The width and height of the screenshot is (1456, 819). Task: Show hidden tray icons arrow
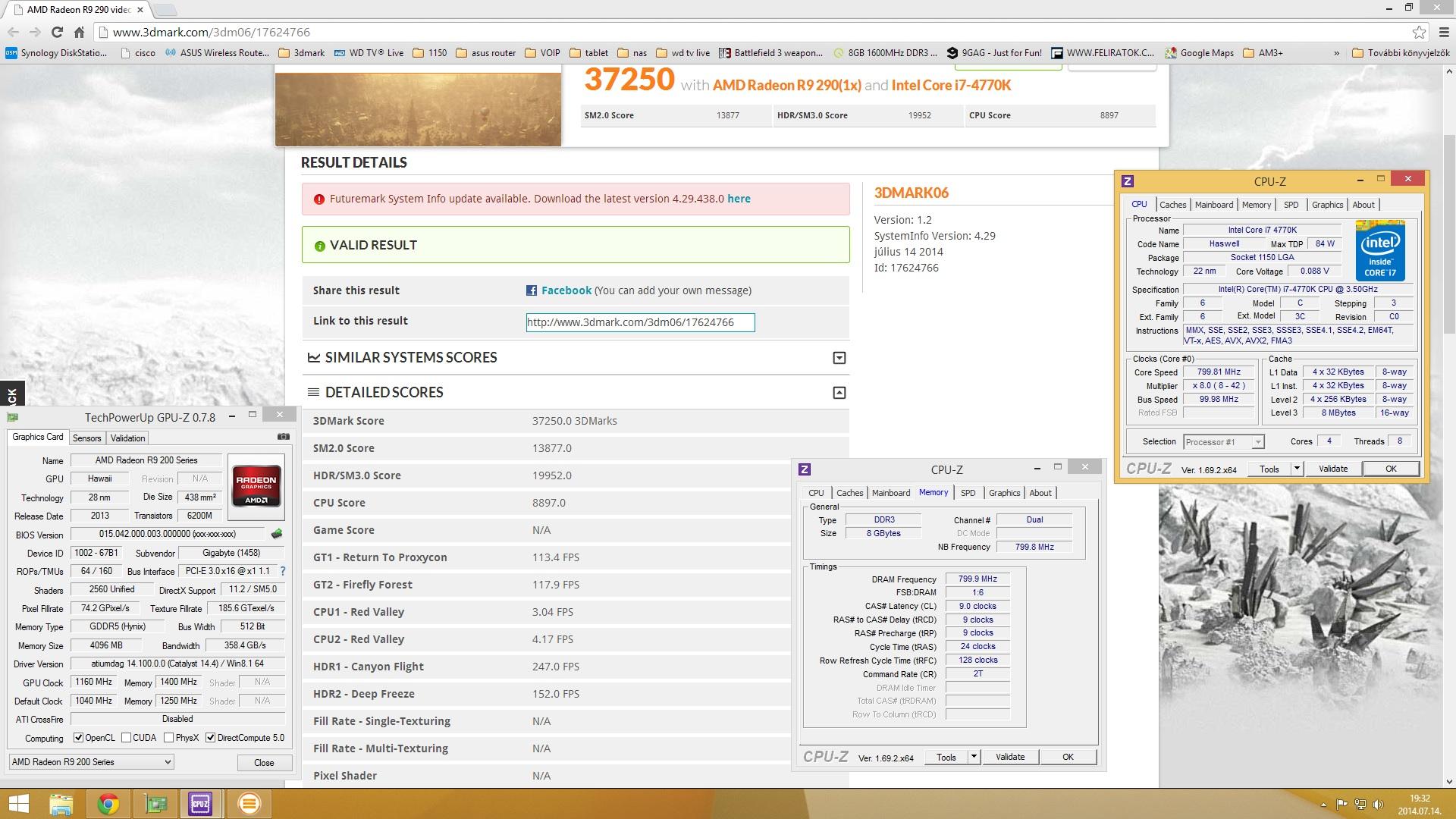click(1324, 805)
